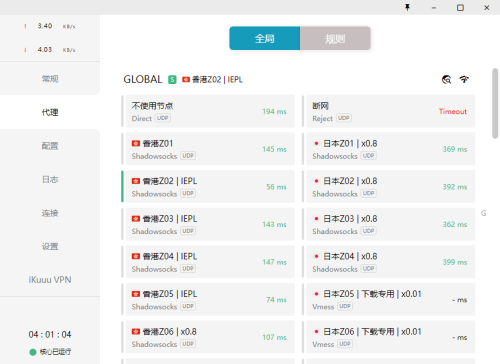500x364 pixels.
Task: Click the vertical scrollbar thumb
Action: pos(495,103)
